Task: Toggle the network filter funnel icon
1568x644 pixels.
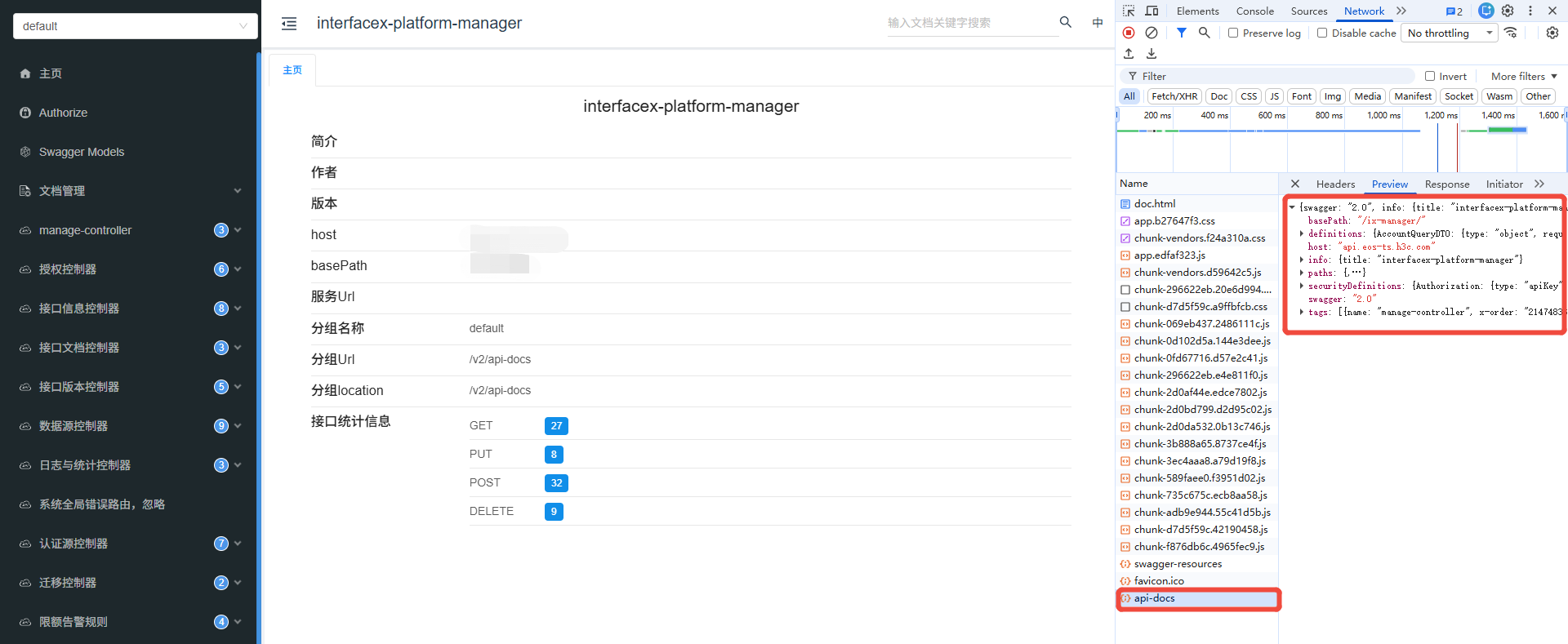Action: point(1182,33)
